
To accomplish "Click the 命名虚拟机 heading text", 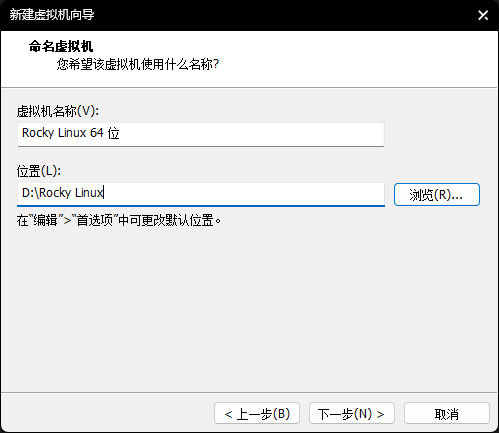I will [x=61, y=46].
